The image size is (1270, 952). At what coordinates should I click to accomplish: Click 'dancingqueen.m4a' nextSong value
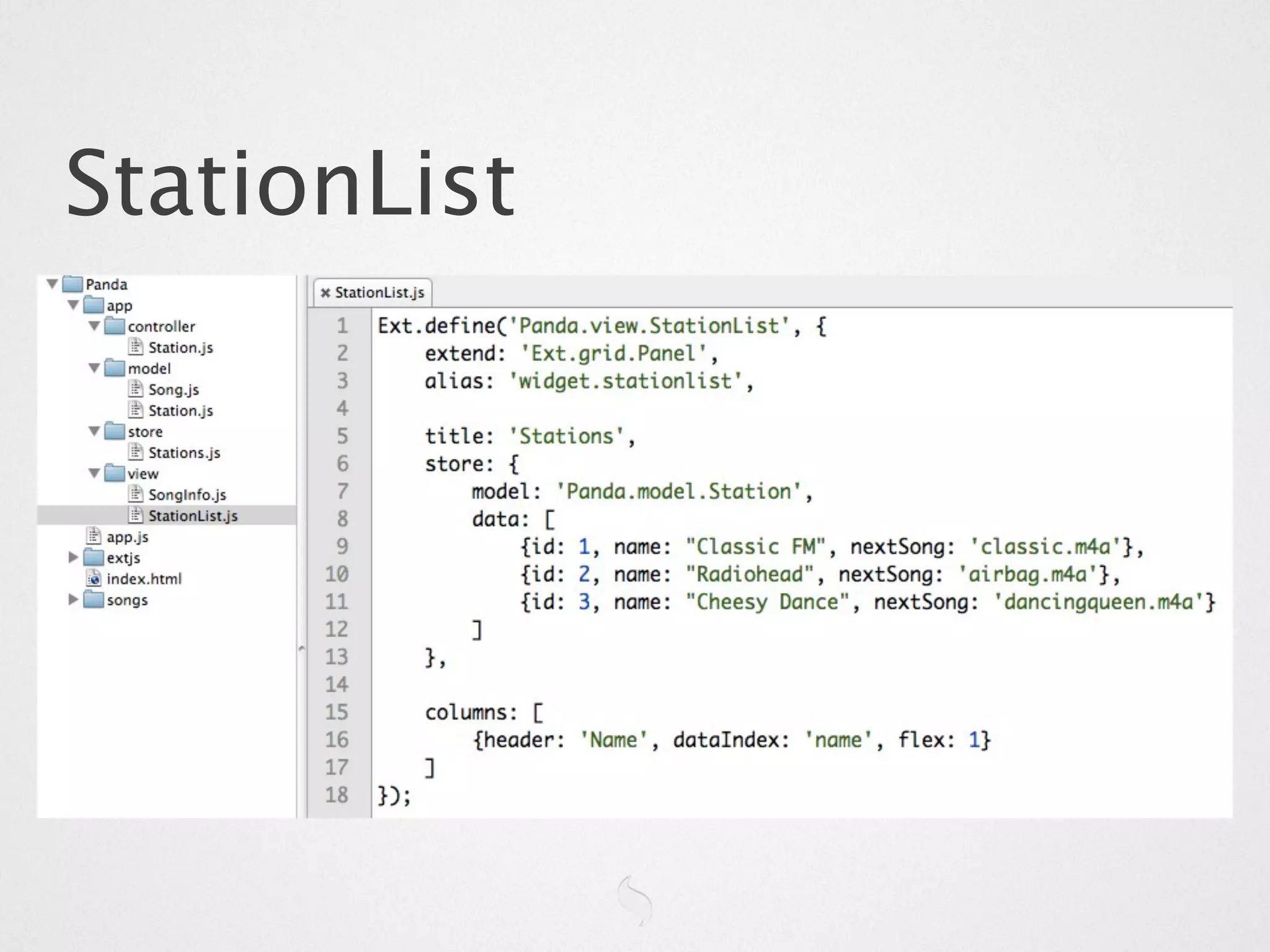click(1099, 602)
